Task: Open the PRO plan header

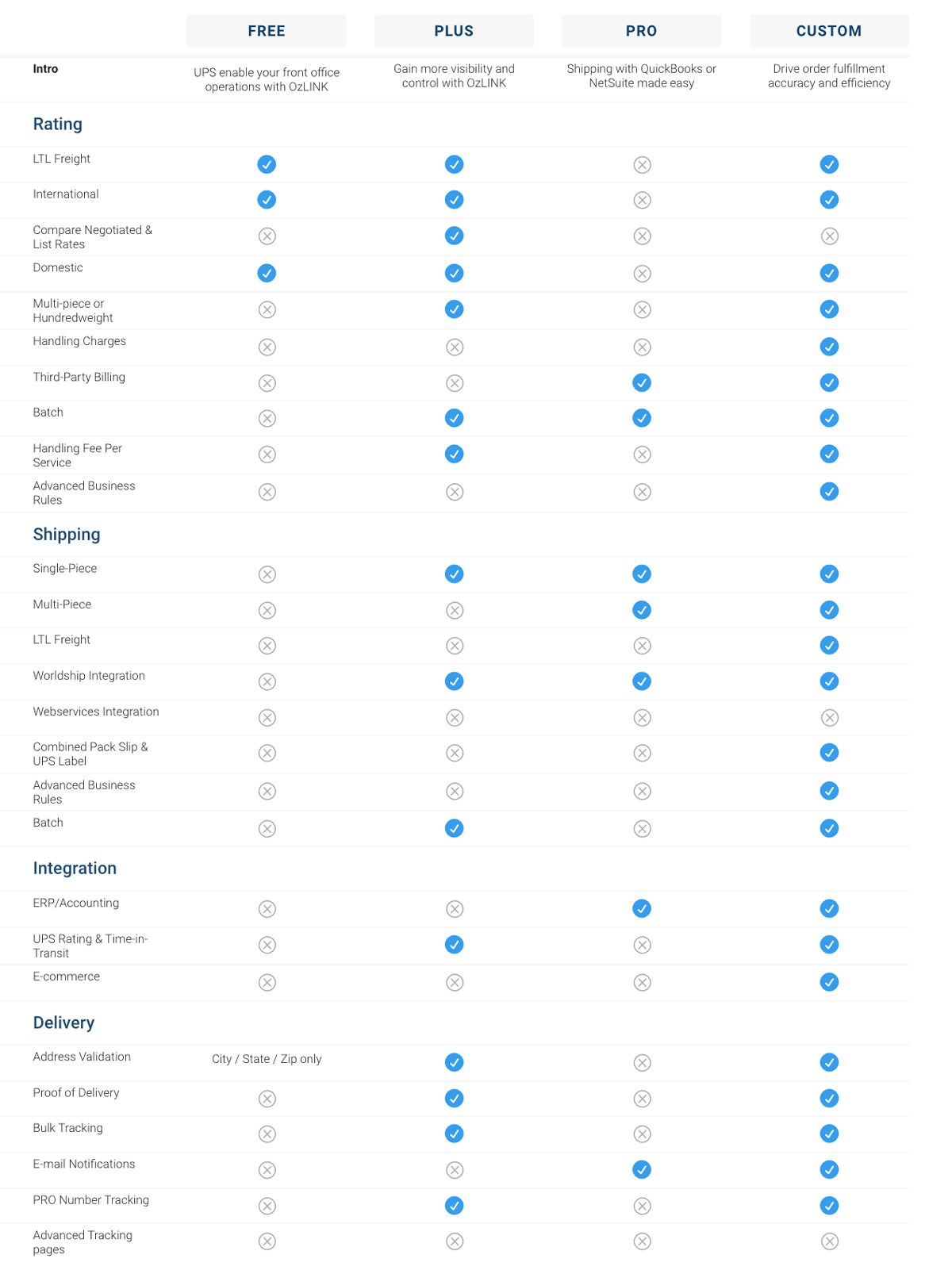Action: pos(641,31)
